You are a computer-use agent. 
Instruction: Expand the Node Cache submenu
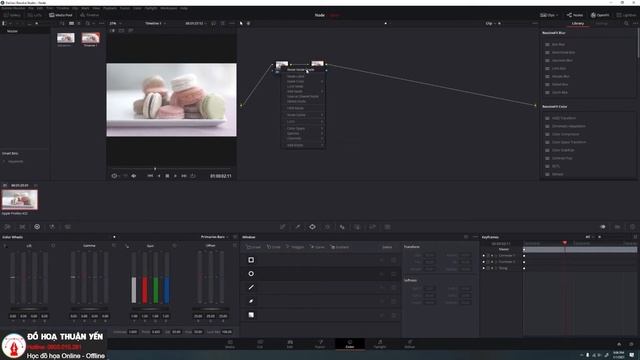point(303,115)
